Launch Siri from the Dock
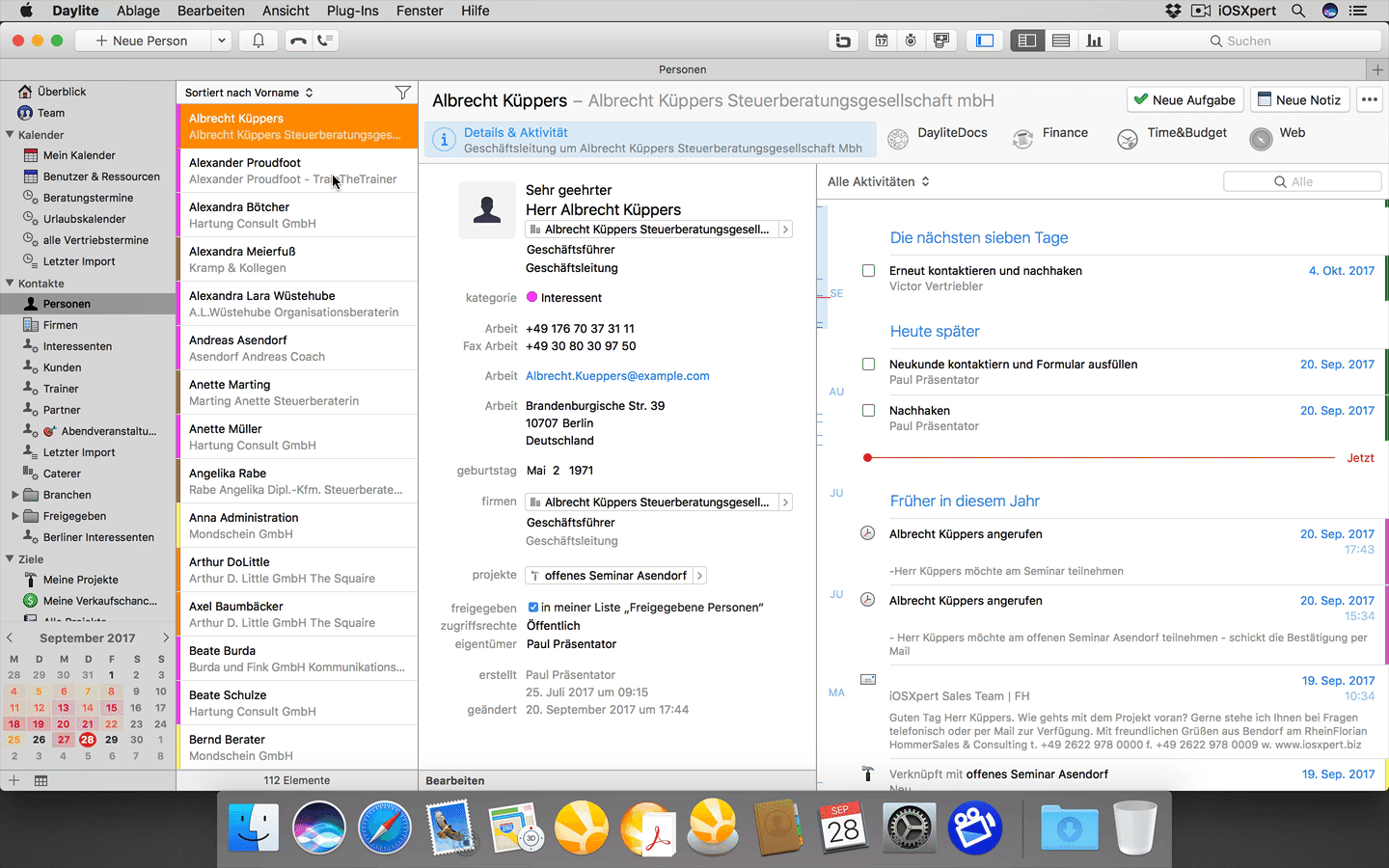 (318, 828)
